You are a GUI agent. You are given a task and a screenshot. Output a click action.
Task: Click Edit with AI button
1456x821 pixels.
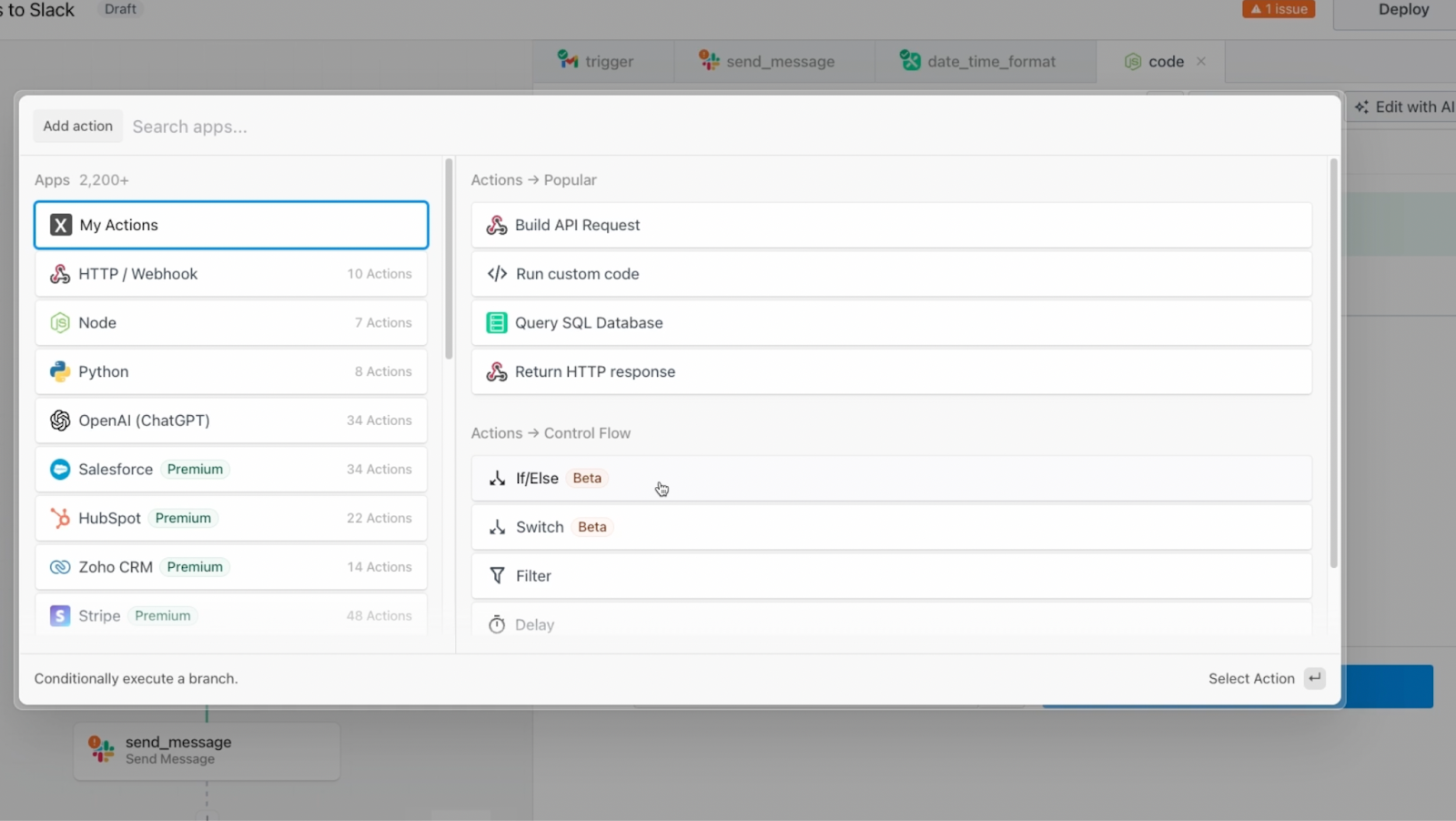1401,106
